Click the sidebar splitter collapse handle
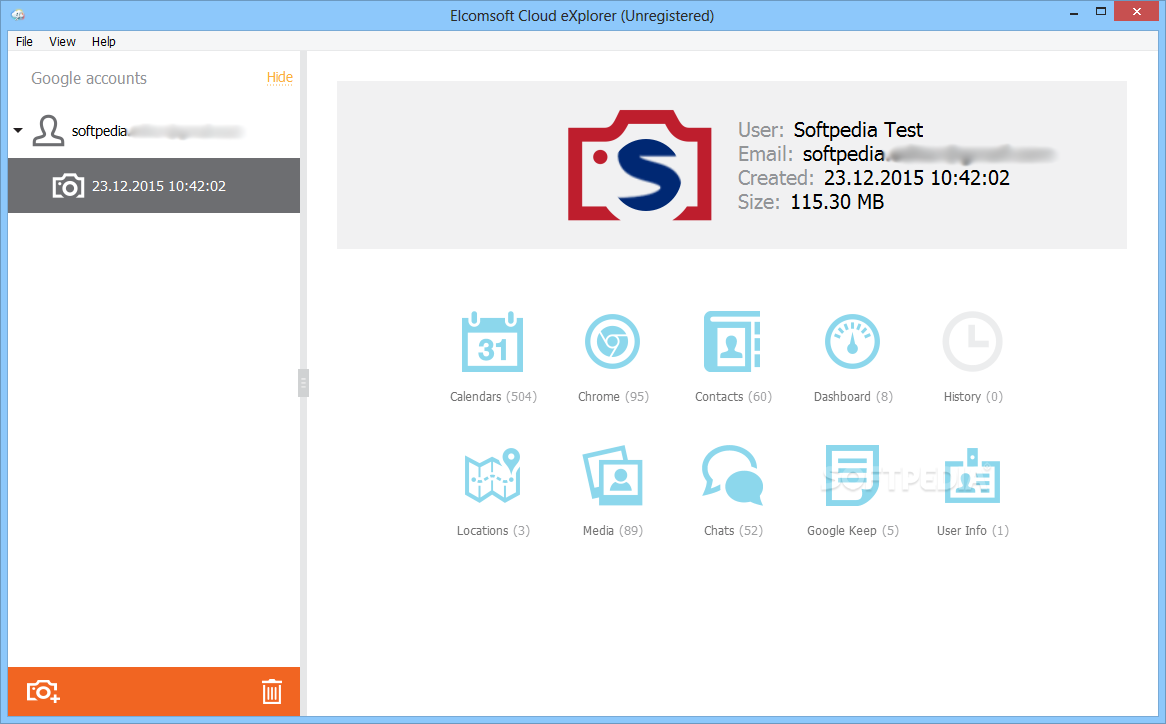Image resolution: width=1166 pixels, height=724 pixels. point(303,383)
